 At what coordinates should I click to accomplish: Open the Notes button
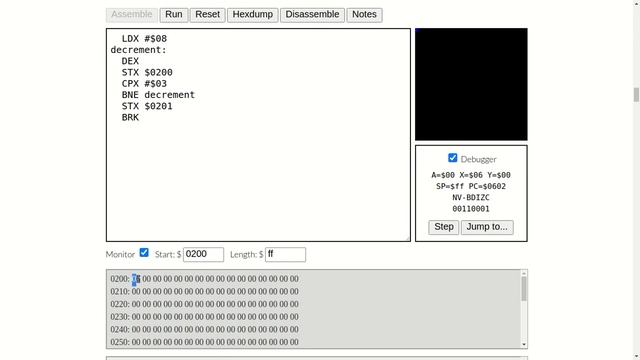click(x=364, y=15)
